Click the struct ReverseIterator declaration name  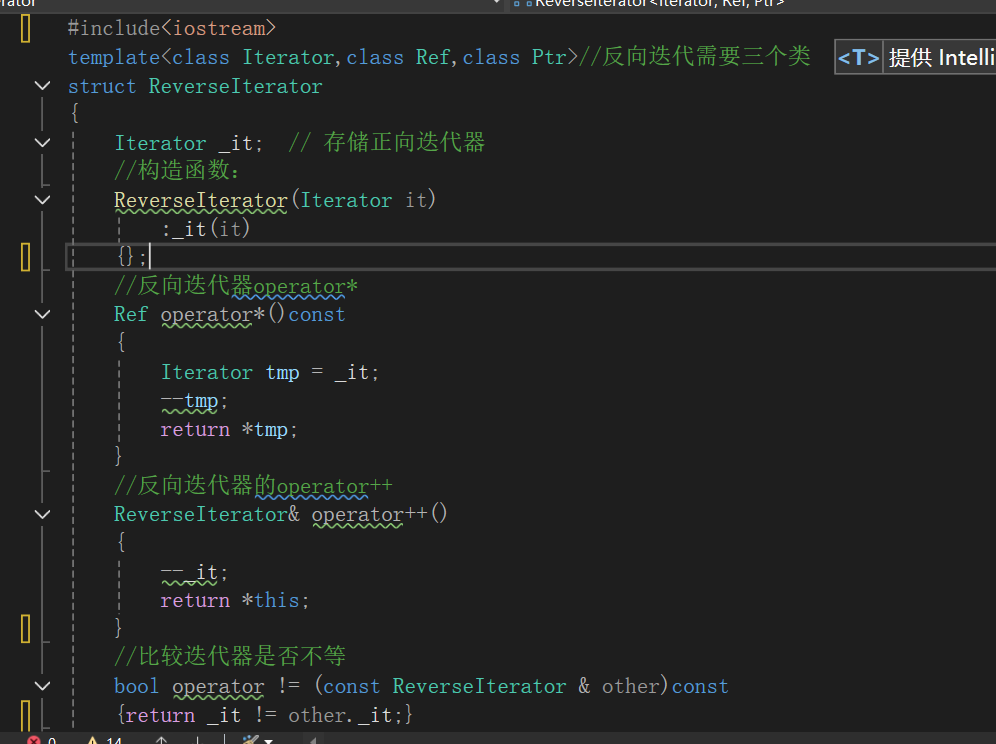[x=236, y=86]
